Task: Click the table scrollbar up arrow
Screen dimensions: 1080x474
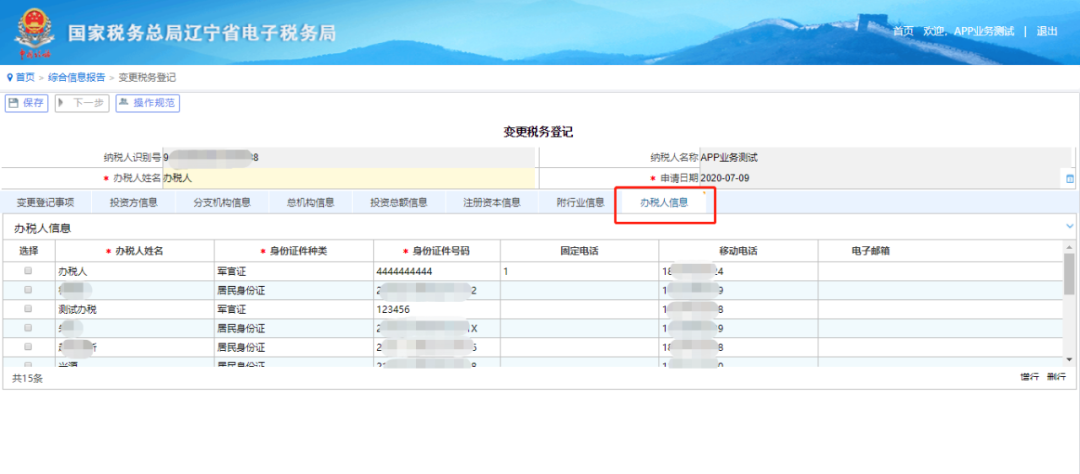Action: coord(1068,247)
